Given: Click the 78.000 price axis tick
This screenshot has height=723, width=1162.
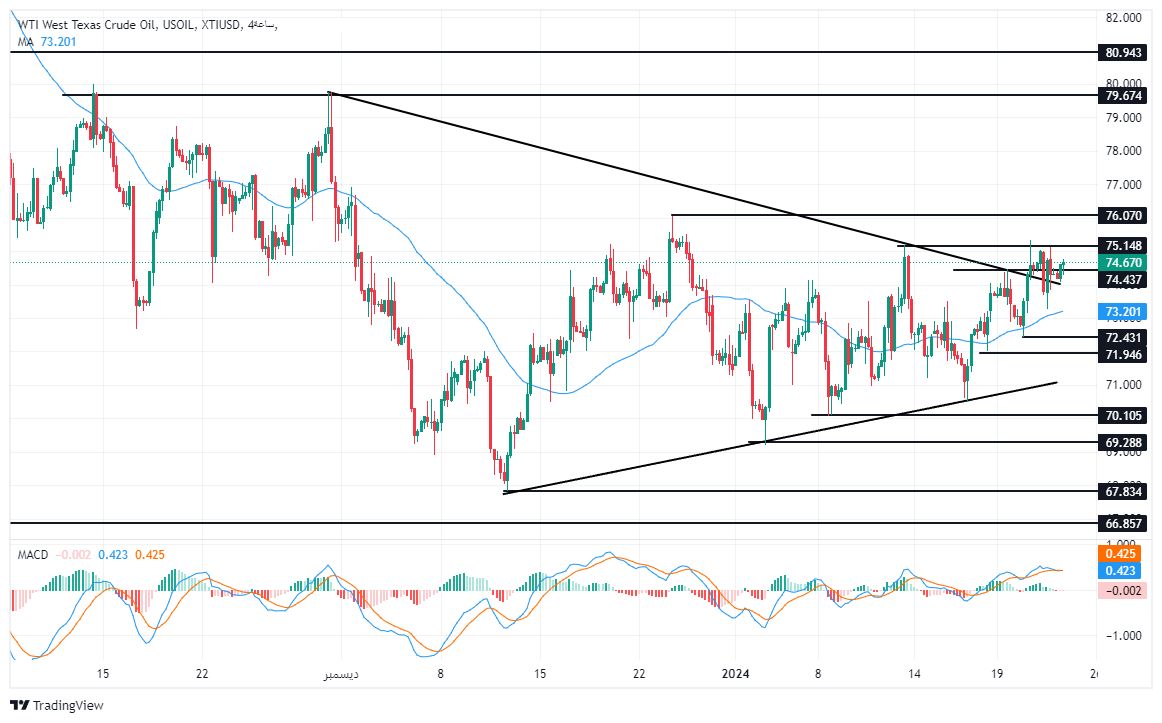Looking at the screenshot, I should [1123, 150].
